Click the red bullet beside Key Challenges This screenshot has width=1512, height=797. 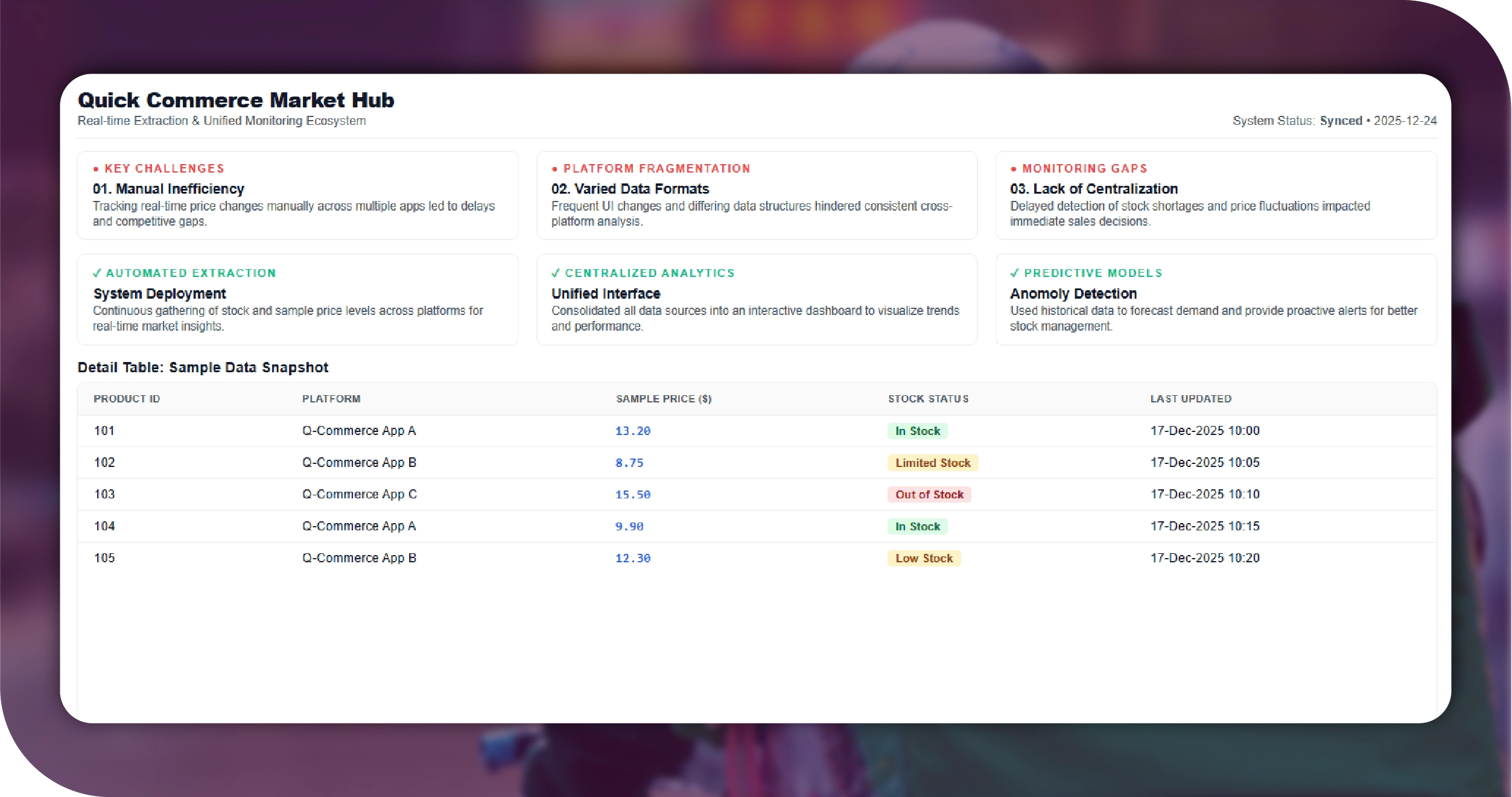[x=96, y=169]
